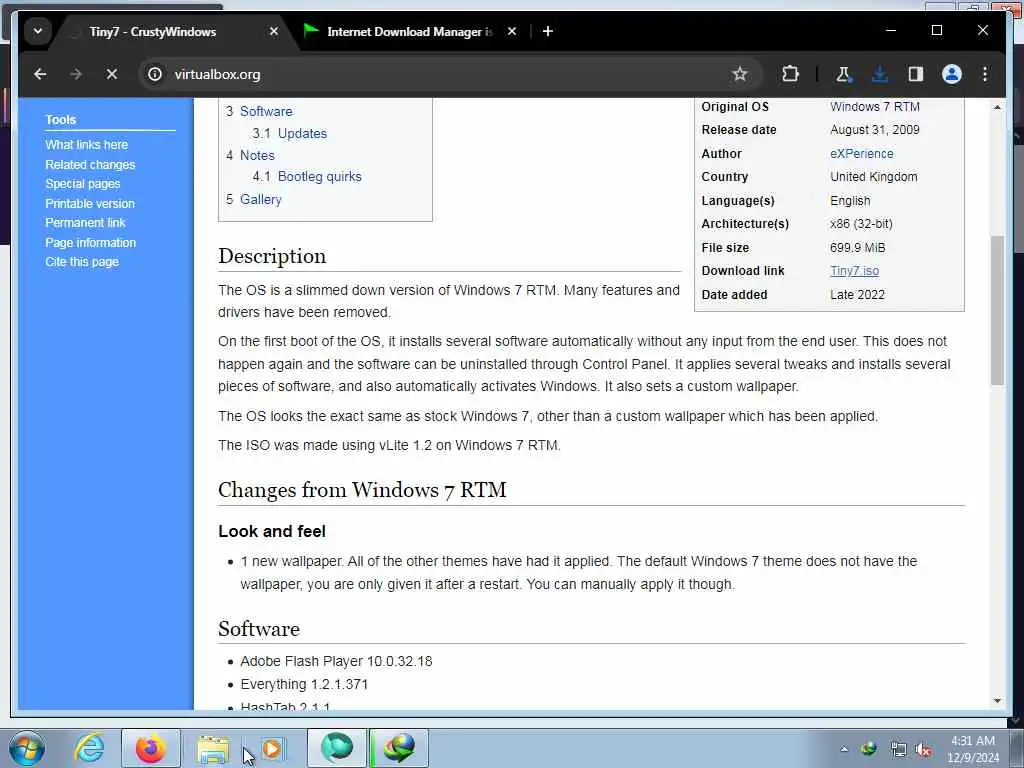Open the Windows Start orb
Image resolution: width=1024 pixels, height=768 pixels.
[x=27, y=748]
